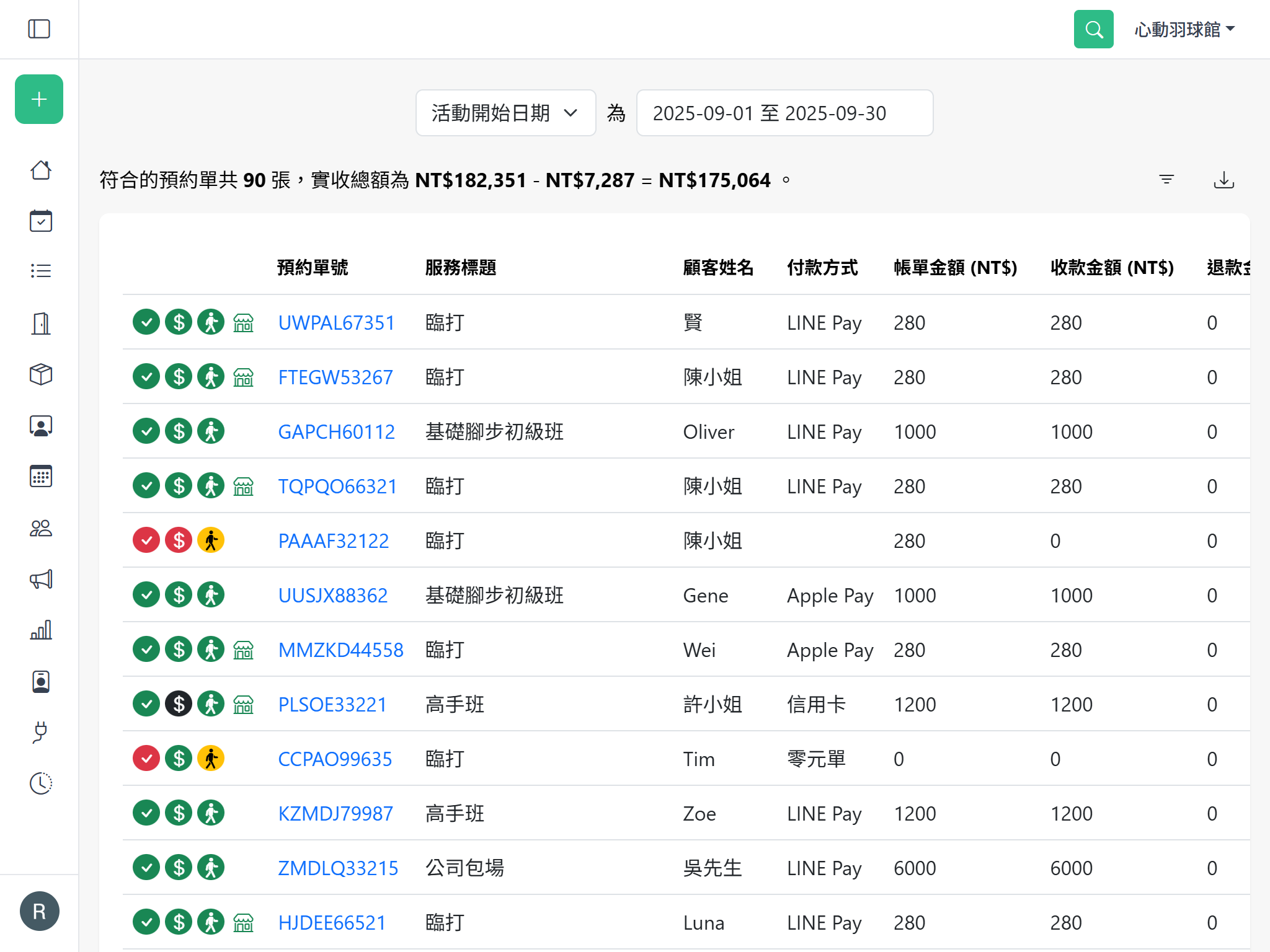Open booking FTEGW53267
This screenshot has height=952, width=1270.
(x=335, y=377)
